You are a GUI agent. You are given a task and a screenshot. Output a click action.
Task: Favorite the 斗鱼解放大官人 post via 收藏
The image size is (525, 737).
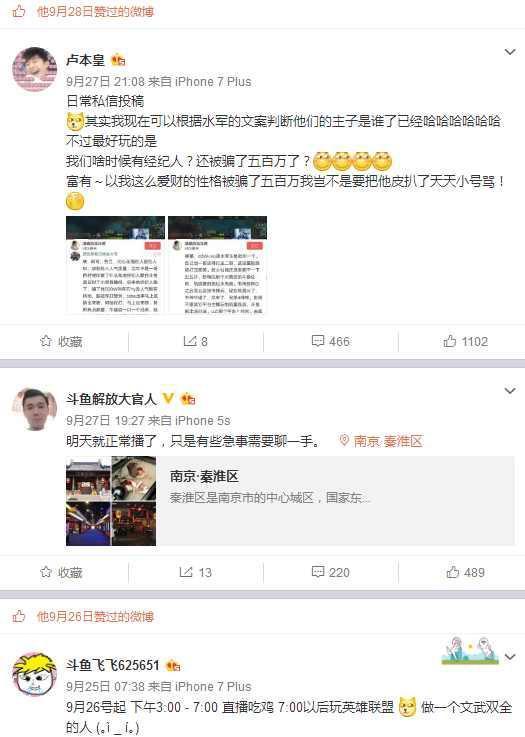click(61, 572)
